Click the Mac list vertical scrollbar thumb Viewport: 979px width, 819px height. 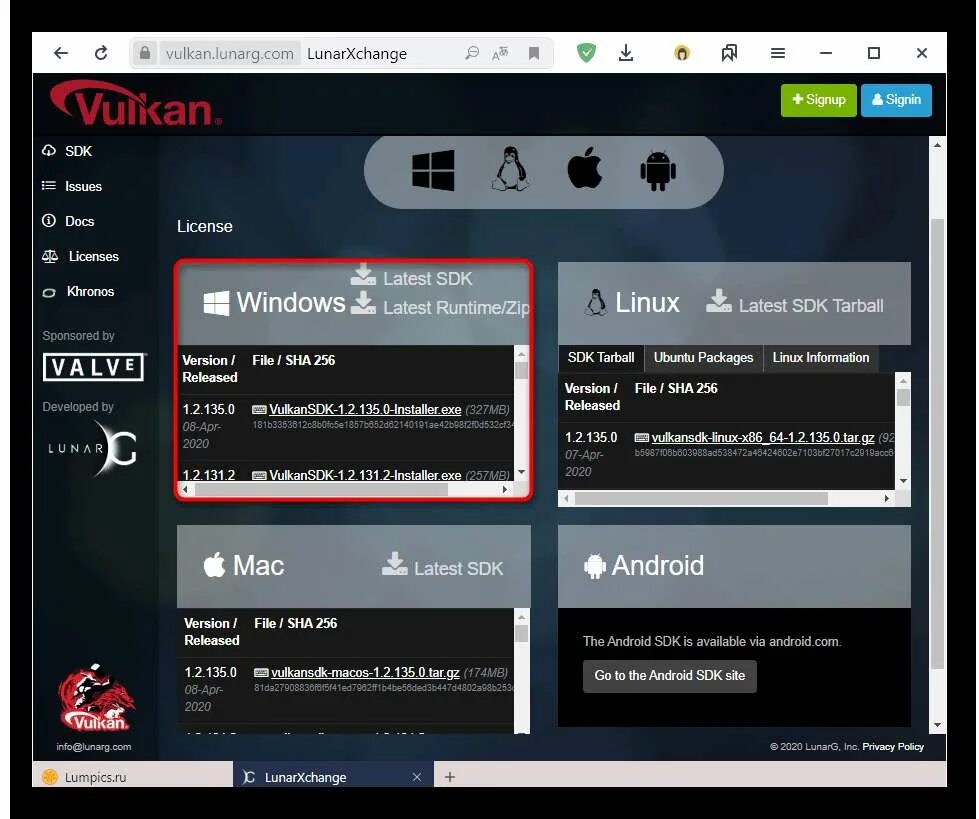point(521,634)
